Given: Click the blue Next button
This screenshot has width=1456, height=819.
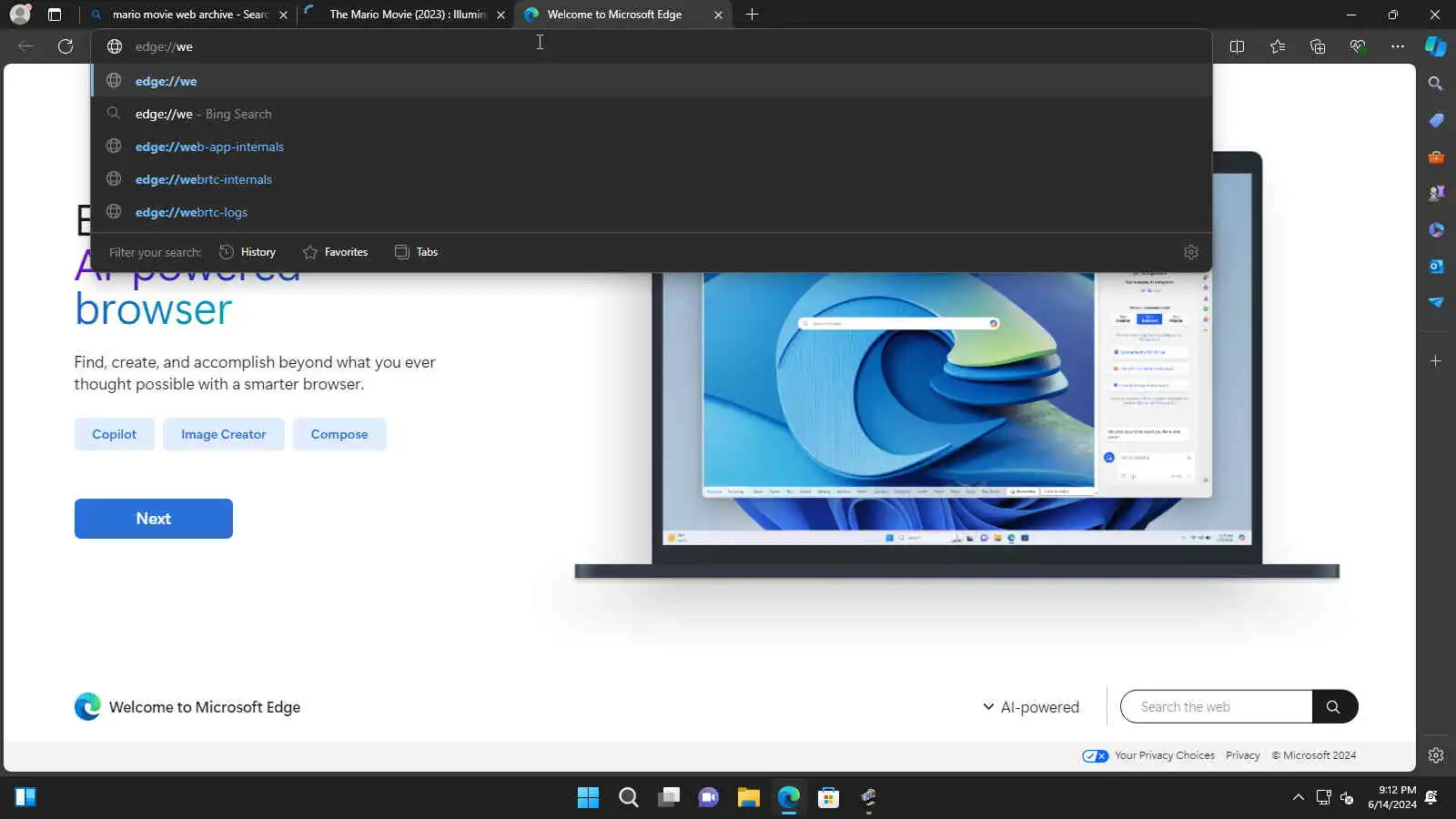Looking at the screenshot, I should (x=154, y=519).
